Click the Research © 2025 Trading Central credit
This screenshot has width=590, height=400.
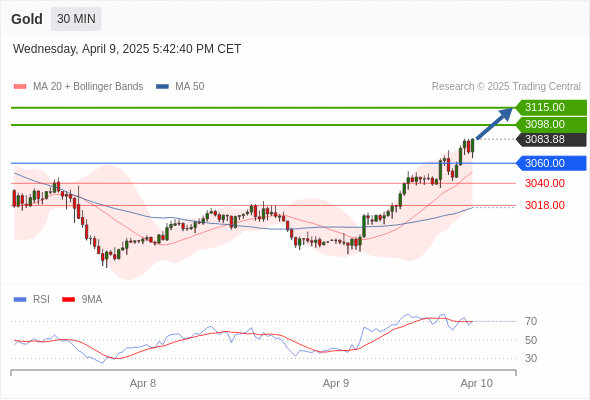506,87
